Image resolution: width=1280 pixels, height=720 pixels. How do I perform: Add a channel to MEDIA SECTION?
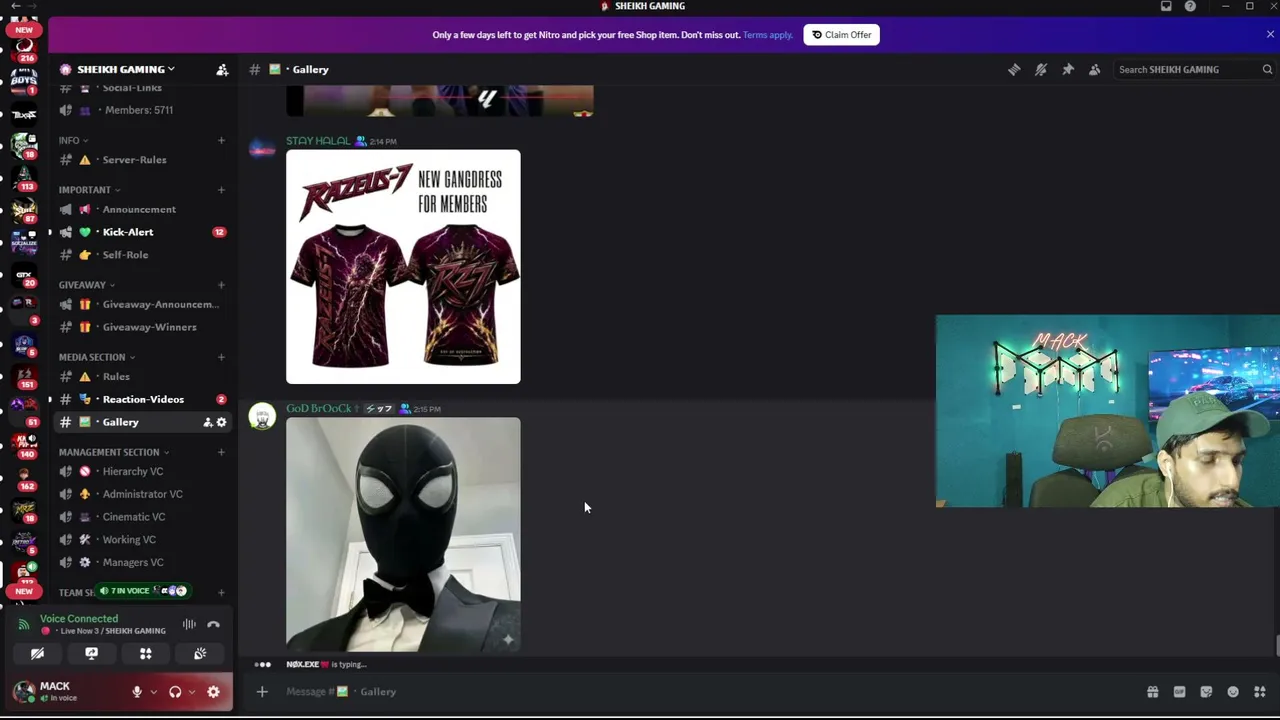point(221,357)
